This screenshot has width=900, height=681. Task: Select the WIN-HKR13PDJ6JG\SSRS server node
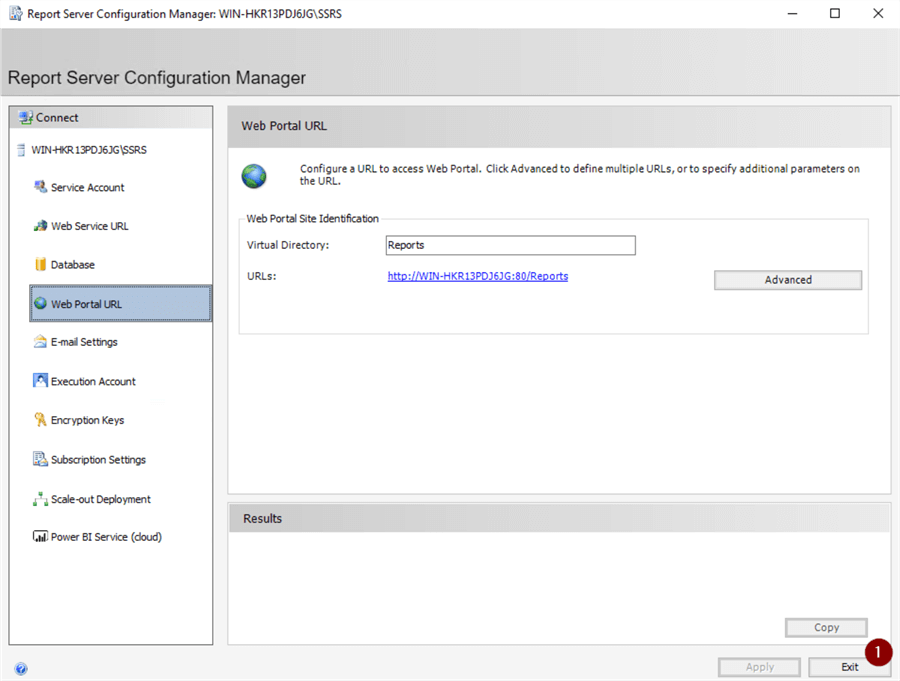(89, 150)
